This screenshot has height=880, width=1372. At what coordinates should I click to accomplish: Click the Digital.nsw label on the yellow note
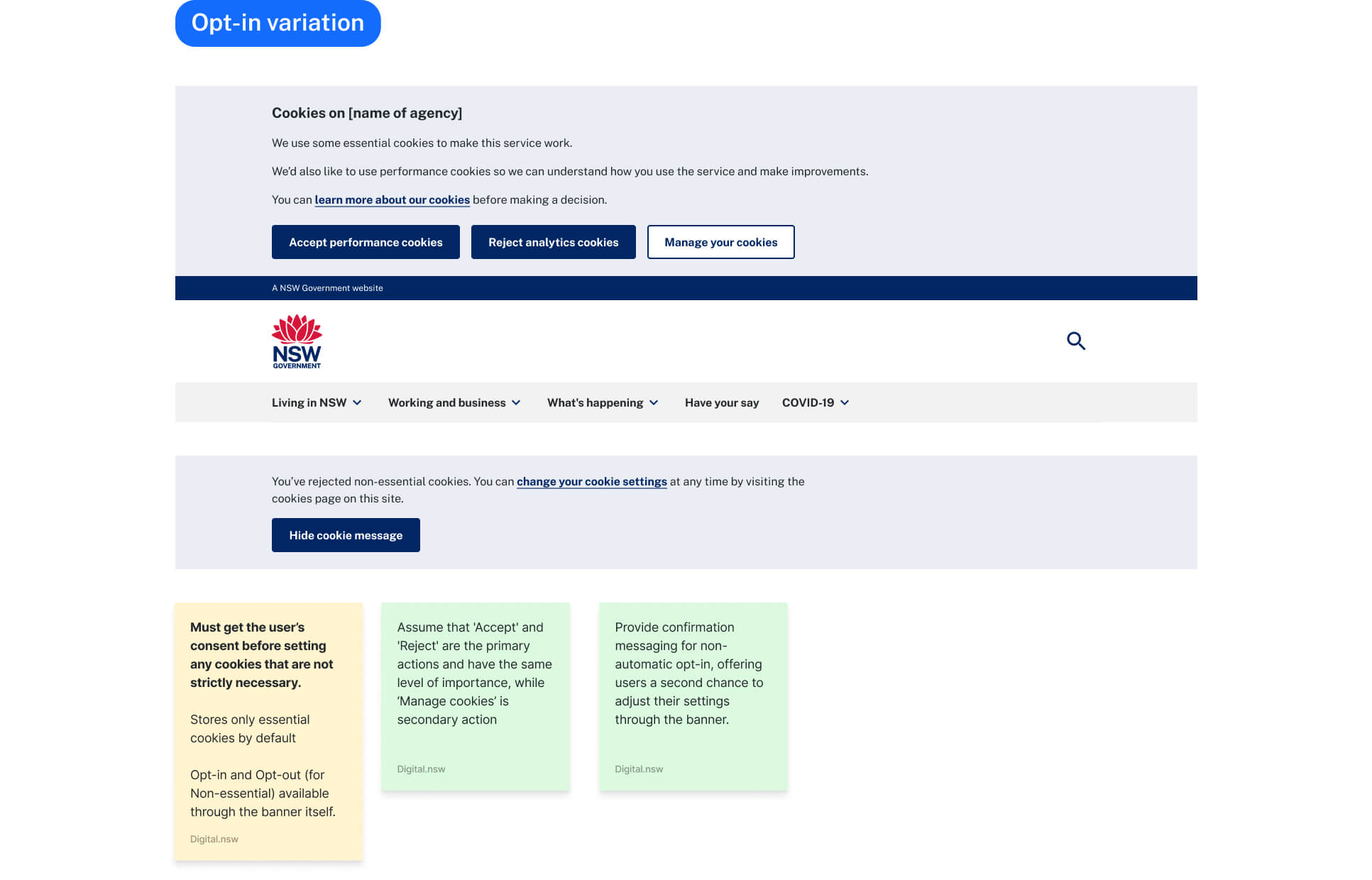pyautogui.click(x=214, y=839)
